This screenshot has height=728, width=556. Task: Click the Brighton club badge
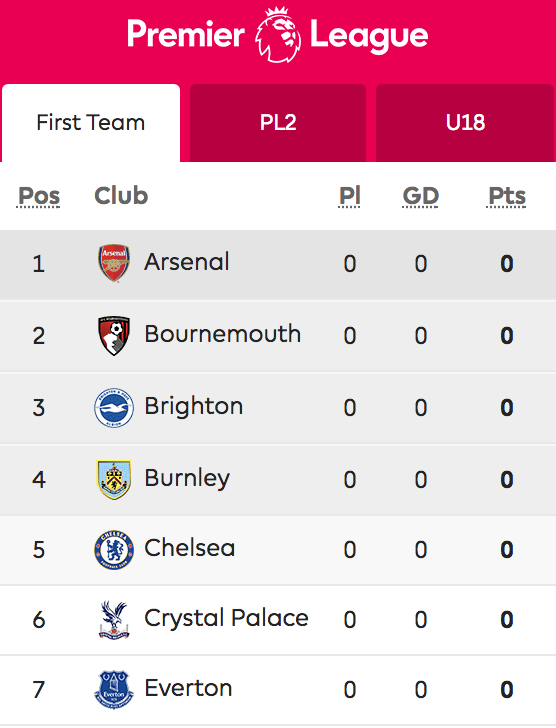tap(114, 408)
